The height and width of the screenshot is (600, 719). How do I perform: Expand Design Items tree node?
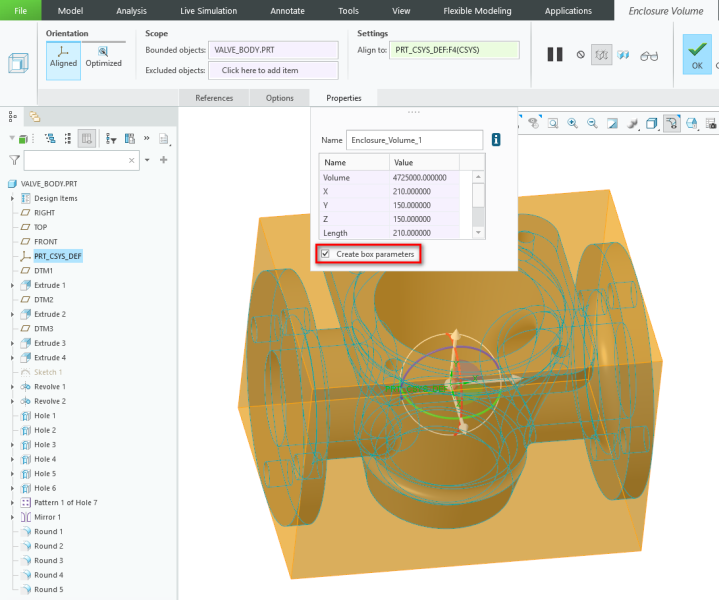(x=12, y=198)
